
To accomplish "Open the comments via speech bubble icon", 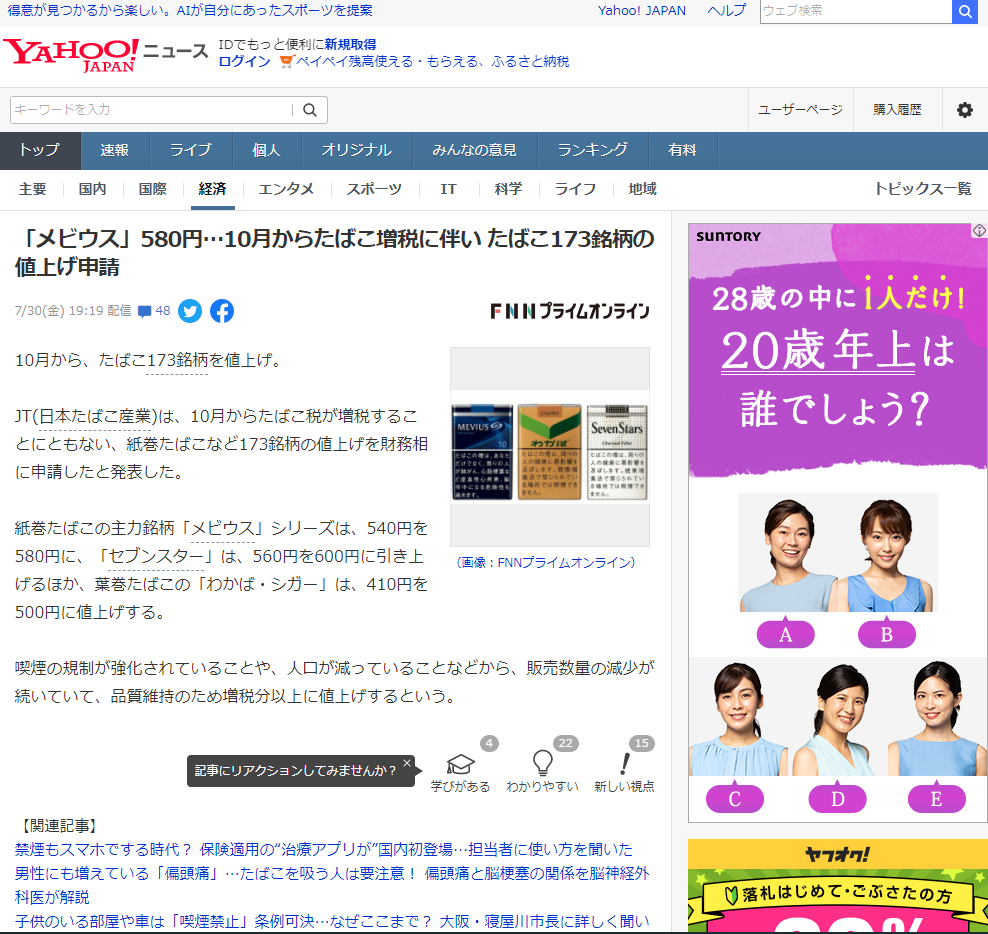I will pyautogui.click(x=145, y=311).
